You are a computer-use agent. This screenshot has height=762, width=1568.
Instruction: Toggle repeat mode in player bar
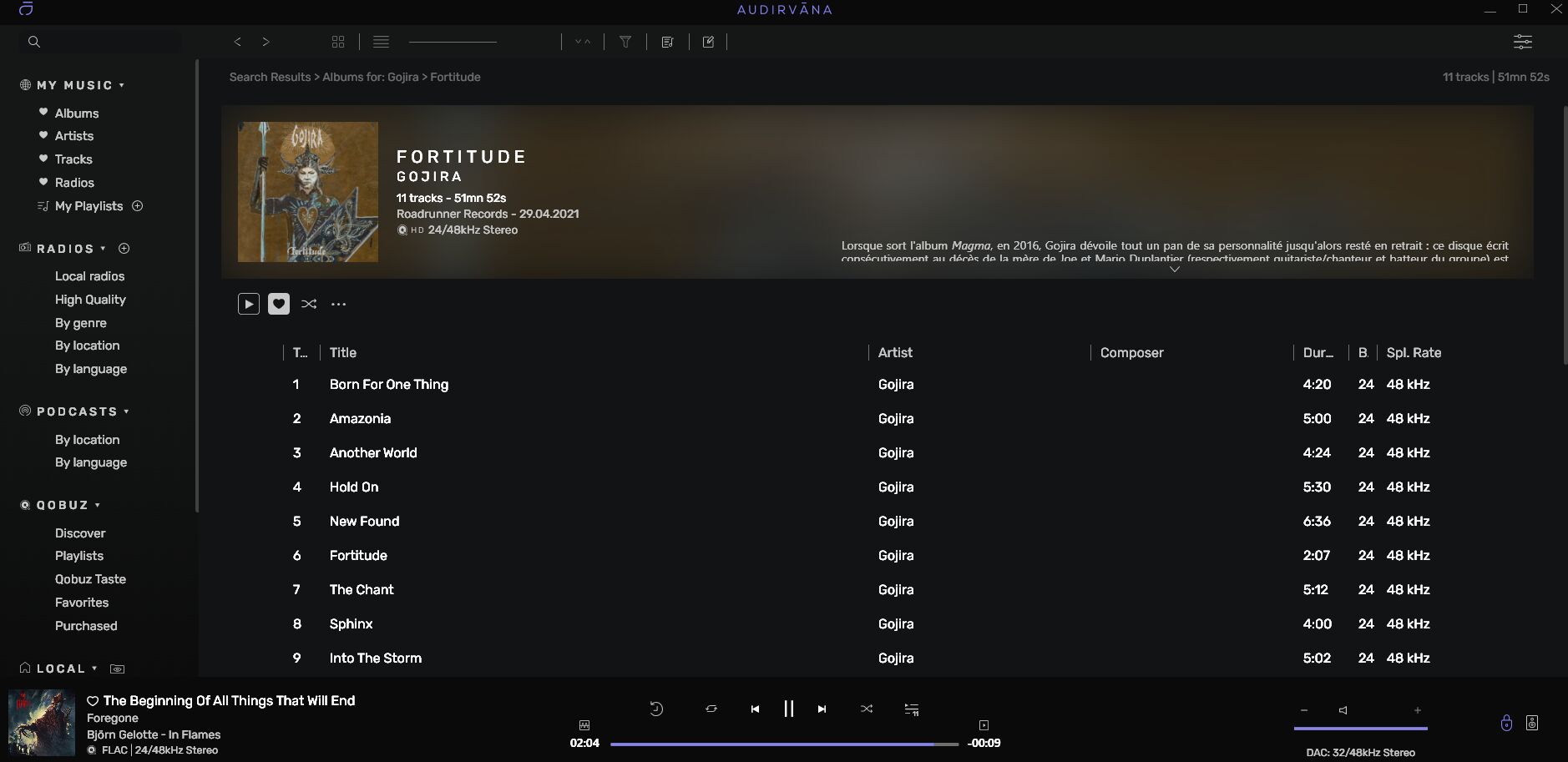(711, 709)
